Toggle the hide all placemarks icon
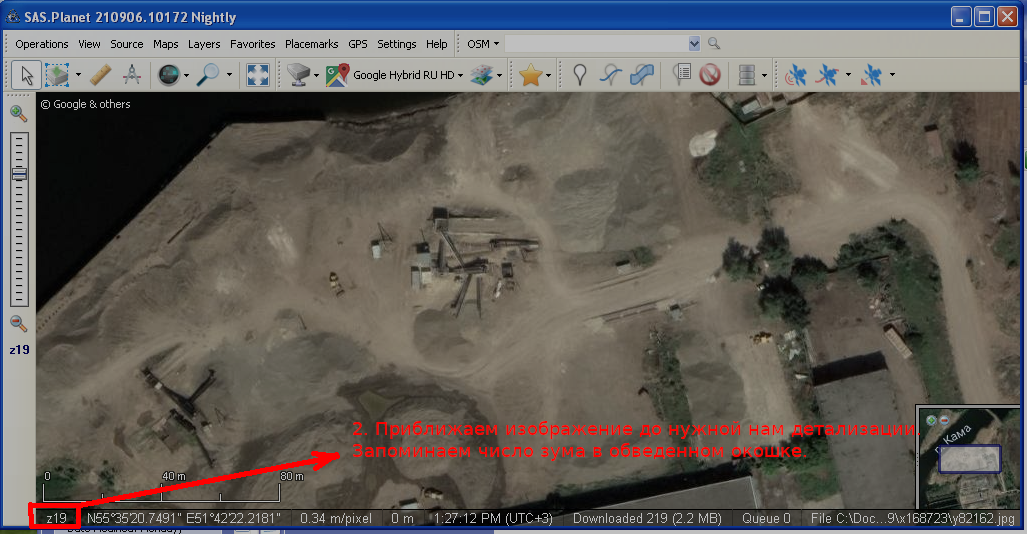This screenshot has height=534, width=1027. coord(710,75)
